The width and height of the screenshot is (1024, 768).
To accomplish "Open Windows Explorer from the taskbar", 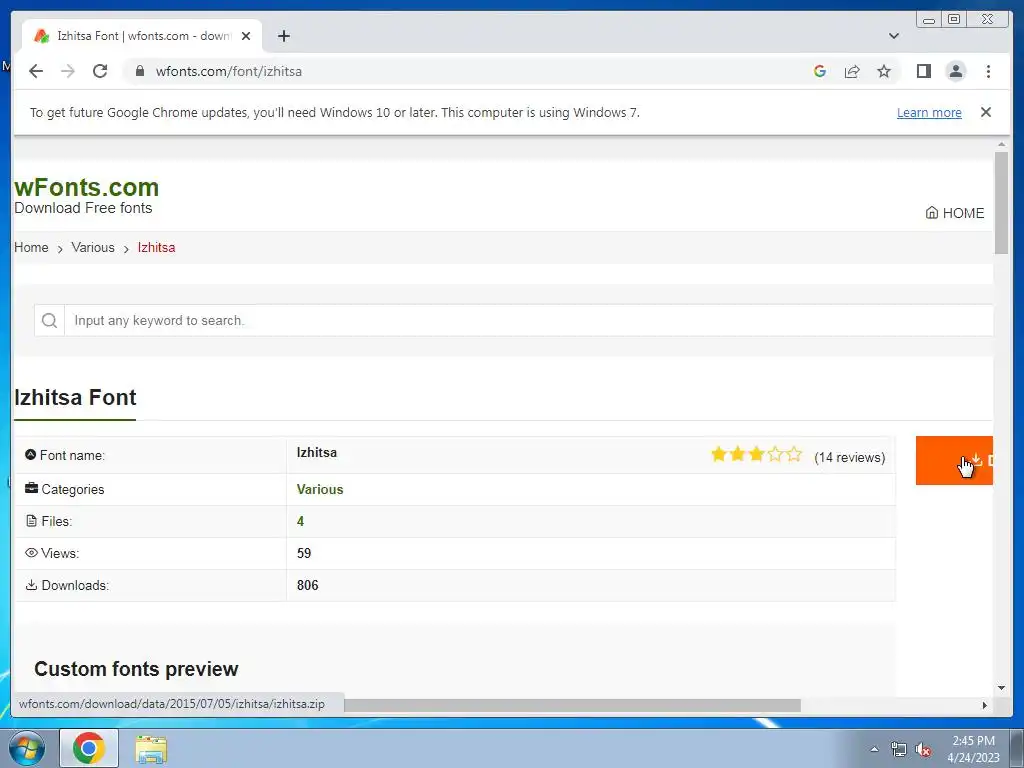I will [151, 748].
